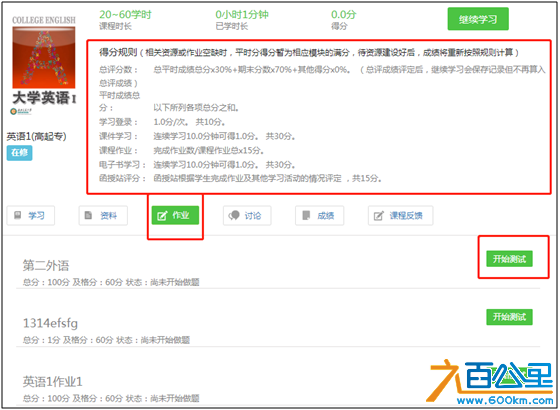Click the College English course cover image

(x=44, y=57)
